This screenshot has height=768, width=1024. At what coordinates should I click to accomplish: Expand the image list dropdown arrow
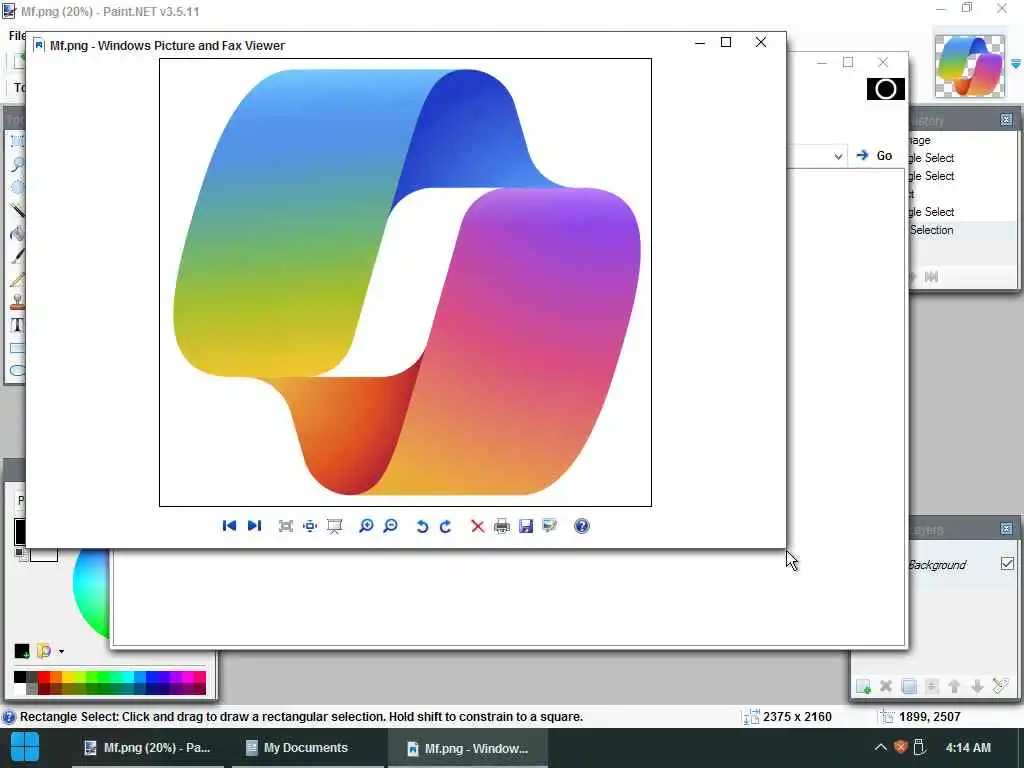point(1016,64)
